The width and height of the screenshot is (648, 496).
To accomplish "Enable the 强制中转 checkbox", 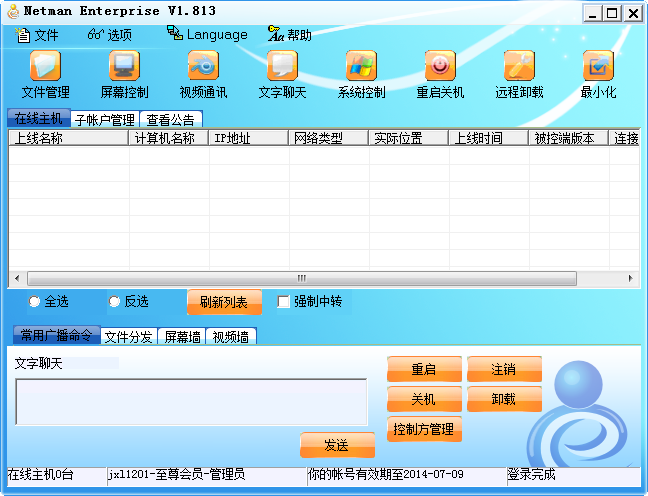I will 284,301.
